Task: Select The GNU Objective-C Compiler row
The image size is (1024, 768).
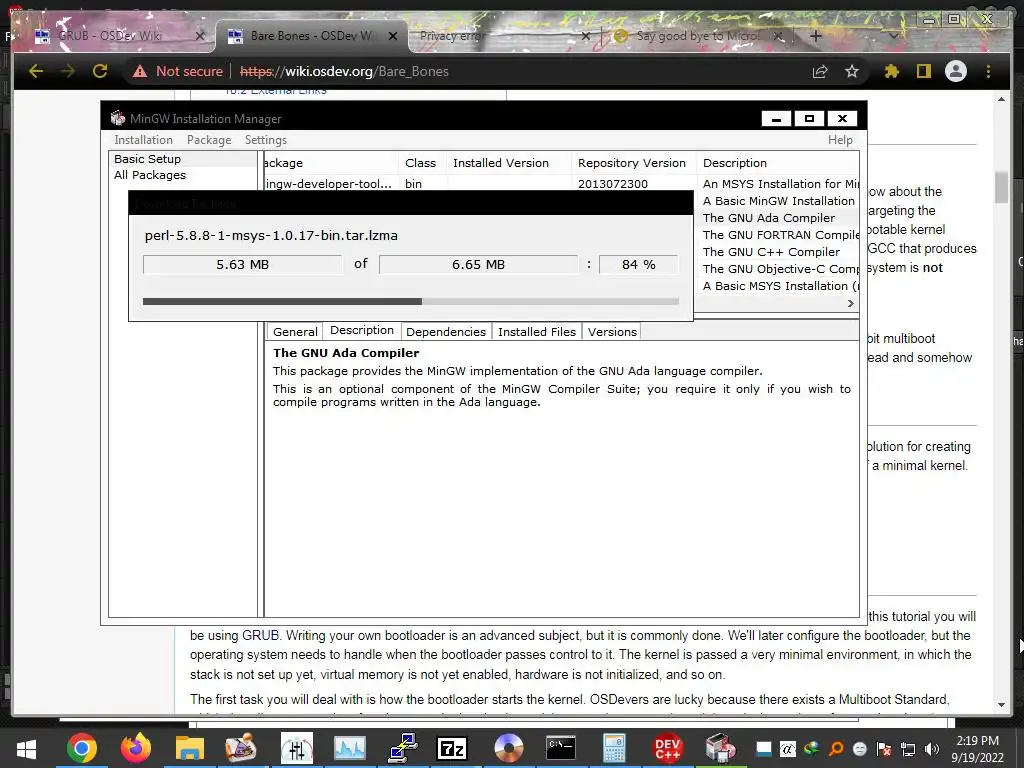Action: click(x=776, y=269)
